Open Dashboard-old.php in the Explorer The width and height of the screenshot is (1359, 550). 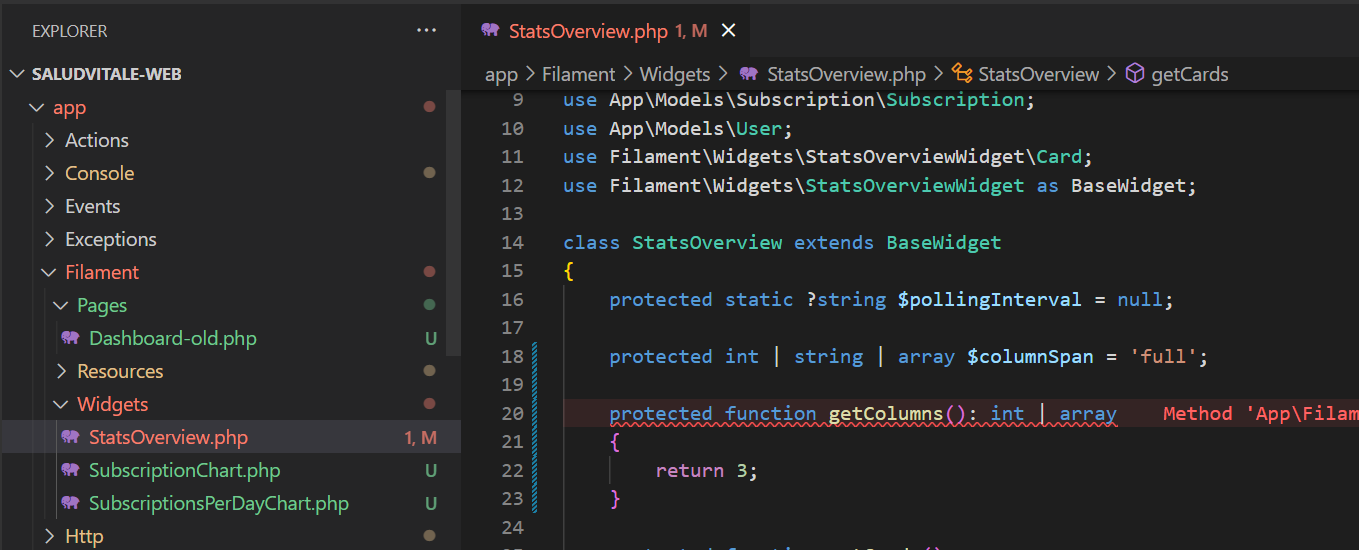(172, 338)
